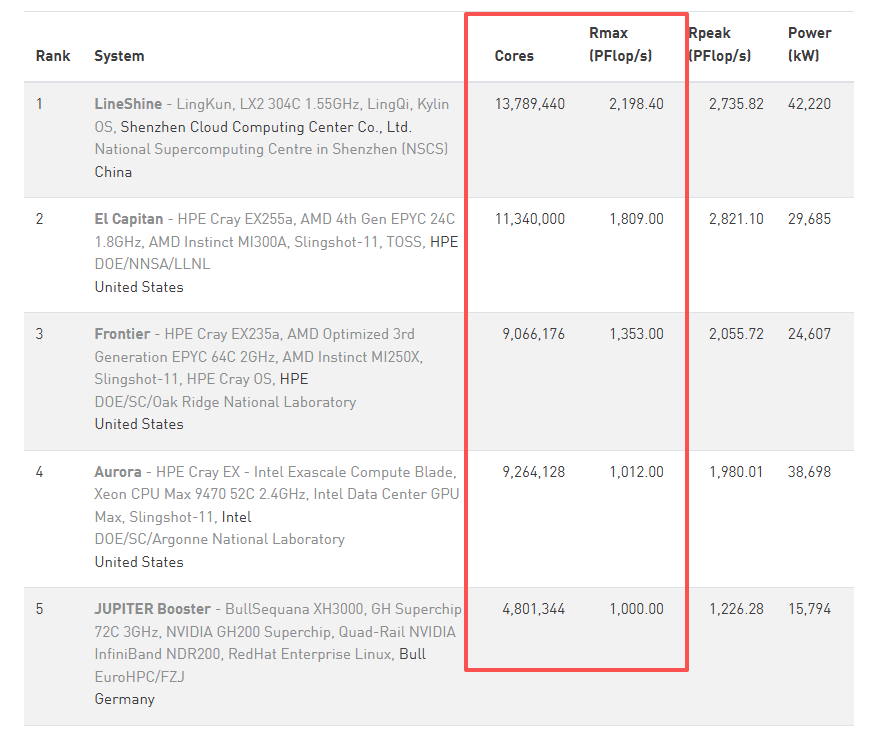884x734 pixels.
Task: Click the 24,607 power value for Frontier
Action: [809, 334]
